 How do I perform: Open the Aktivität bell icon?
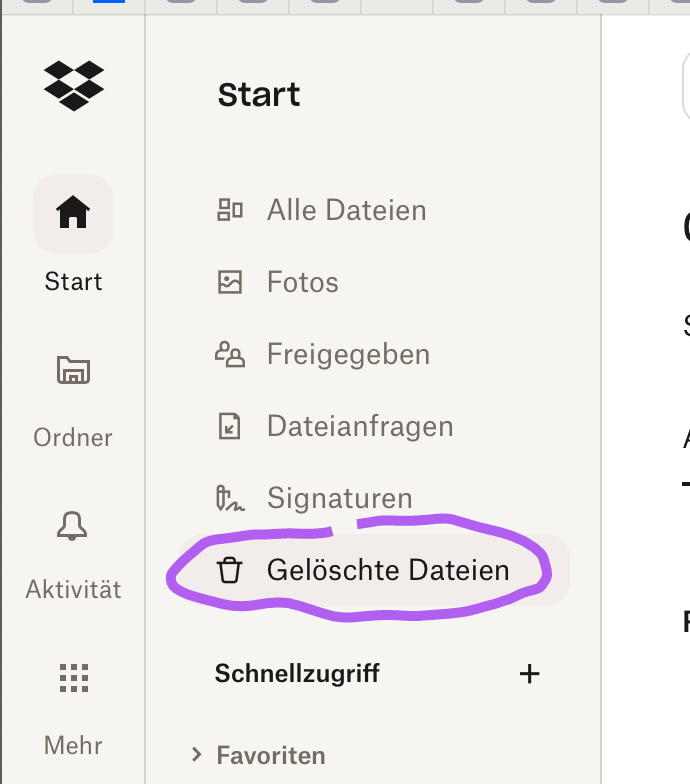point(73,525)
